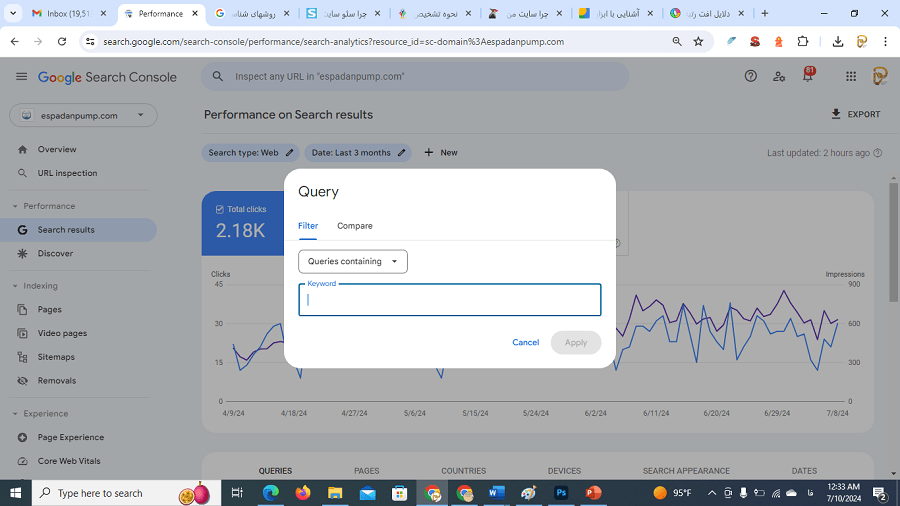Bookmark this page with the star icon
This screenshot has height=506, width=900.
pyautogui.click(x=698, y=42)
